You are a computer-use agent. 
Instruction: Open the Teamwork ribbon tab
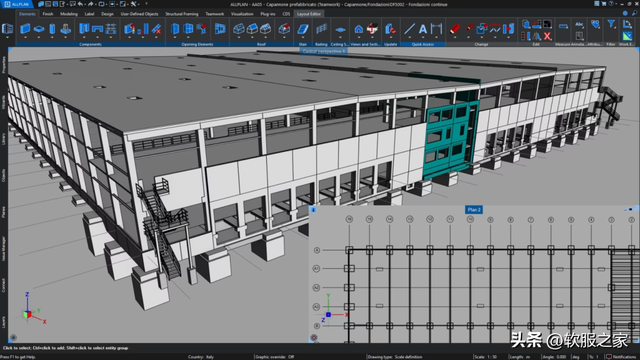(215, 14)
